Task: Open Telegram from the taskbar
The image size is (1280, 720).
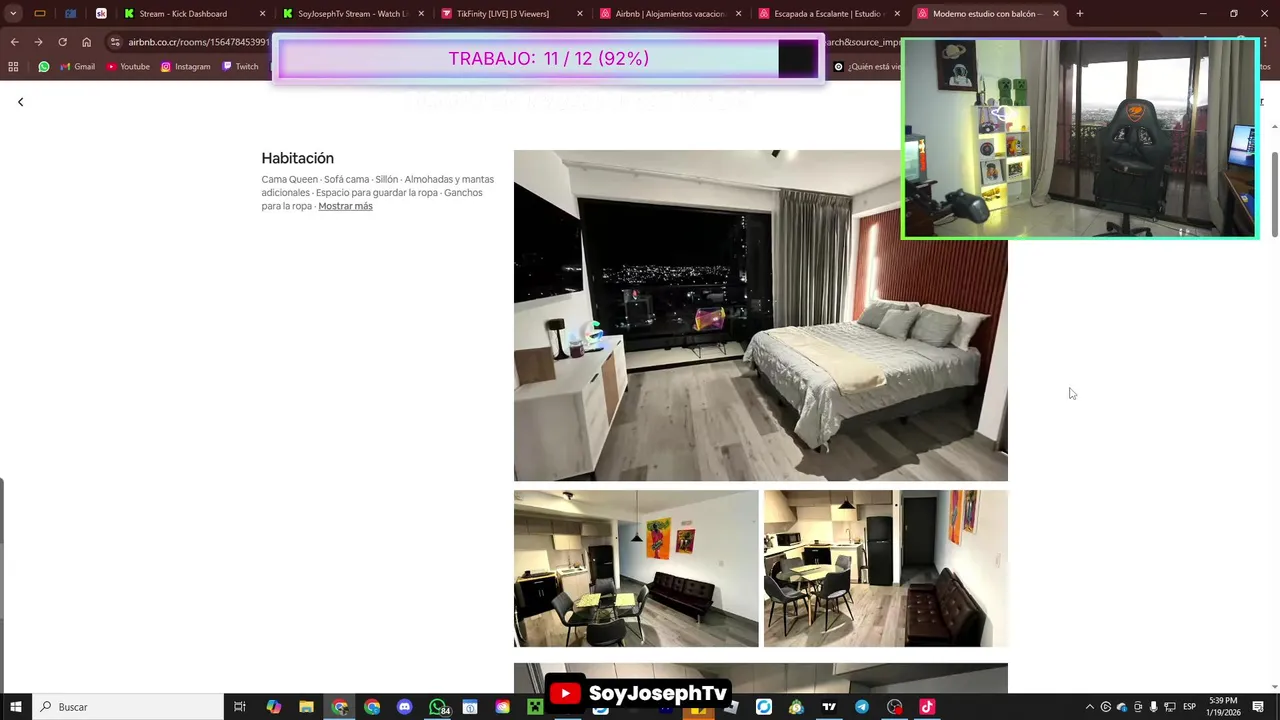Action: pos(862,707)
